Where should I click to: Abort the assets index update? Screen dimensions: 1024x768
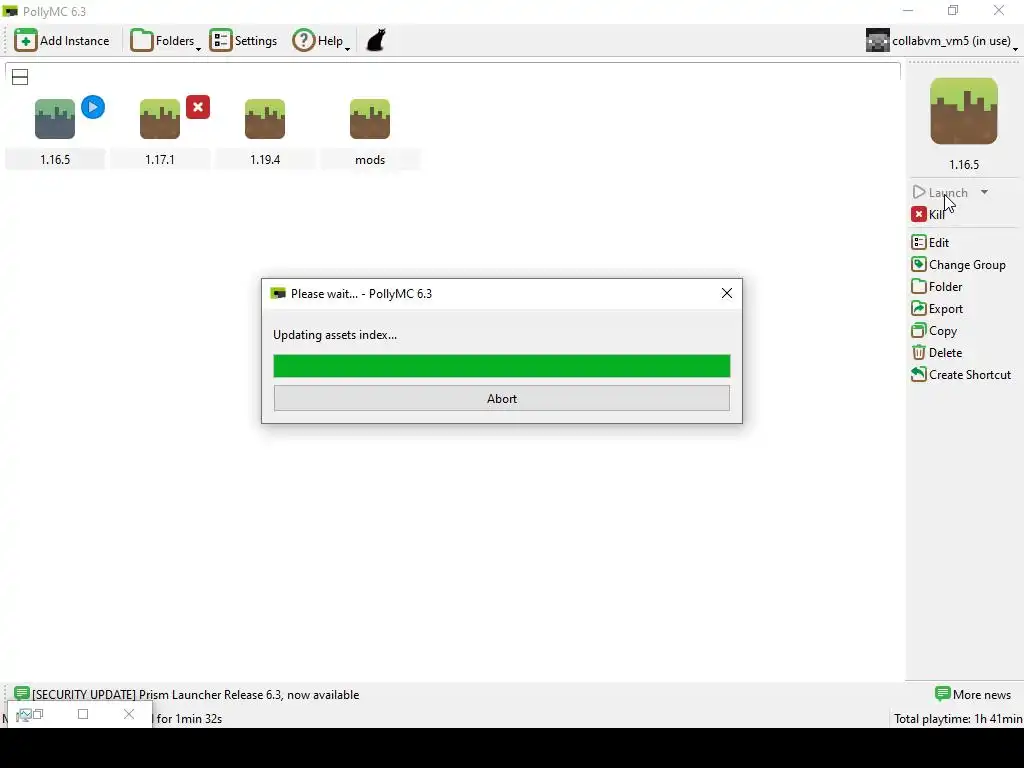point(502,398)
